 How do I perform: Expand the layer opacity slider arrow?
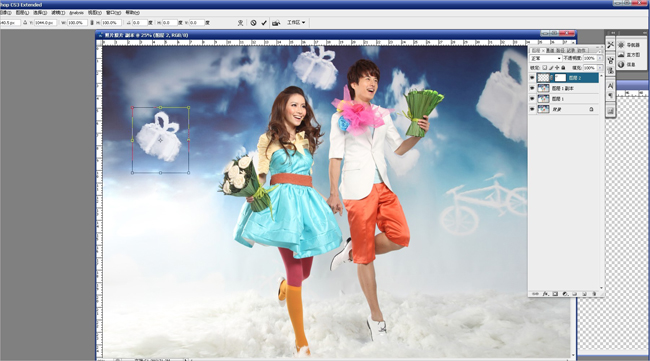600,58
